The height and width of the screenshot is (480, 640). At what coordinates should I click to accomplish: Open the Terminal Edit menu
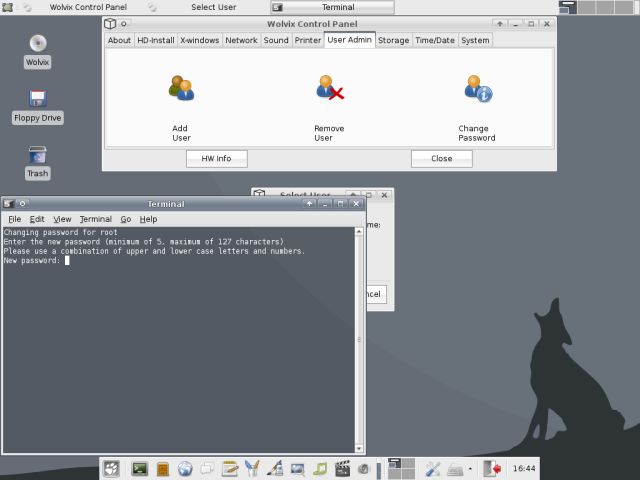(x=37, y=219)
